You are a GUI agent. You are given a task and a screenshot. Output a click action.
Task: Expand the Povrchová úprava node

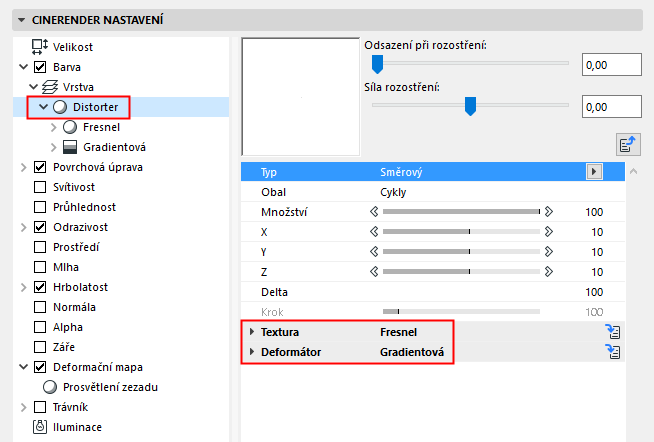point(24,167)
